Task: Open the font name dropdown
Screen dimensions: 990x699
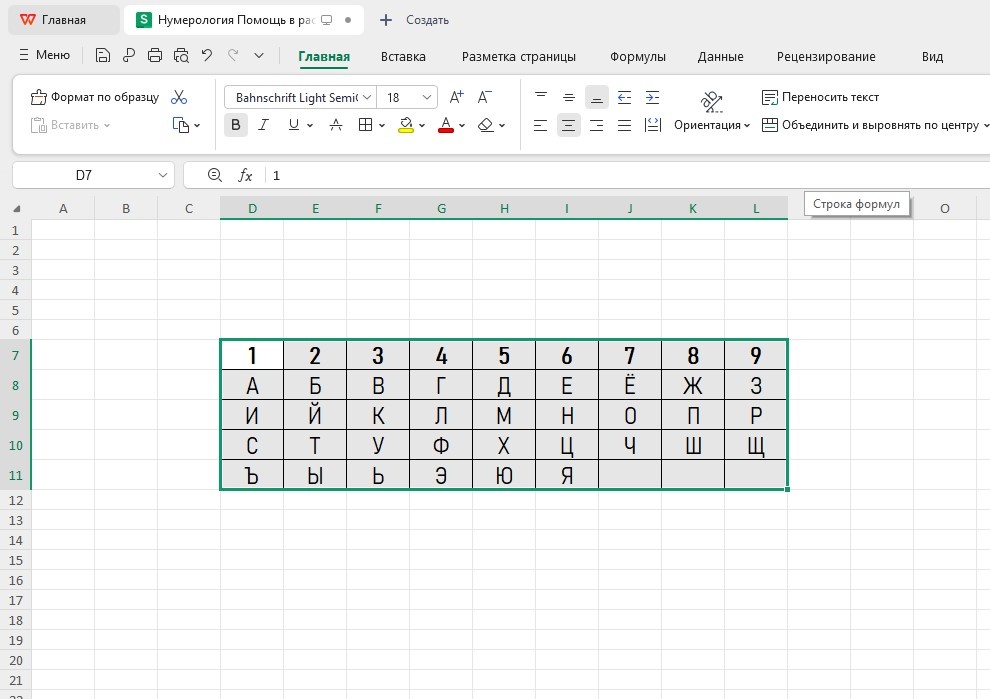Action: 367,97
